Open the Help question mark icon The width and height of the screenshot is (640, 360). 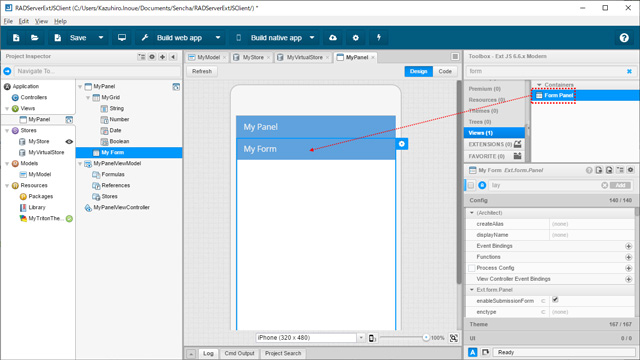pyautogui.click(x=624, y=38)
